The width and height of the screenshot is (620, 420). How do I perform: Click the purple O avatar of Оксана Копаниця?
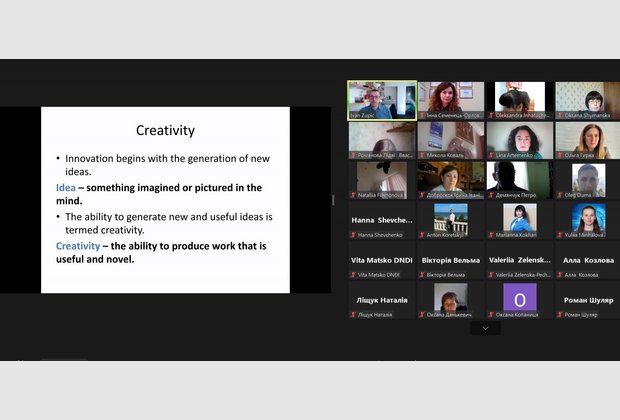tap(520, 297)
